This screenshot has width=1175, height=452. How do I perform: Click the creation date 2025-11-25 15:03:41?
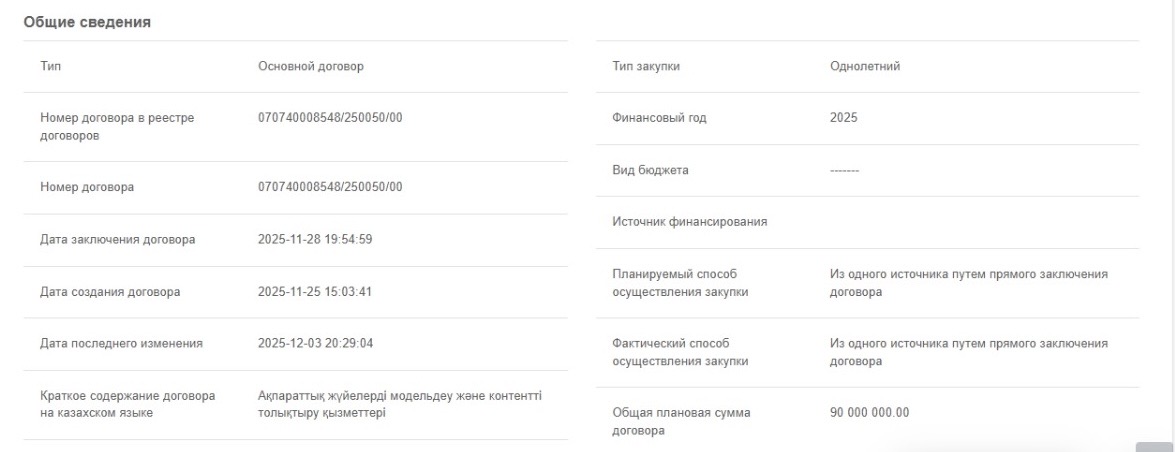click(x=315, y=292)
